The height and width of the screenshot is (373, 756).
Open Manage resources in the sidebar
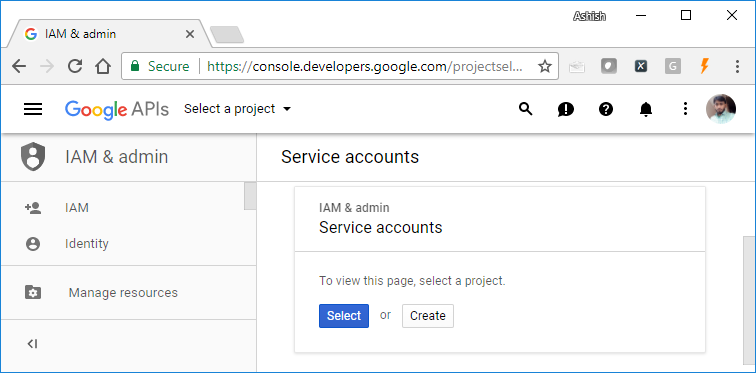click(x=123, y=293)
